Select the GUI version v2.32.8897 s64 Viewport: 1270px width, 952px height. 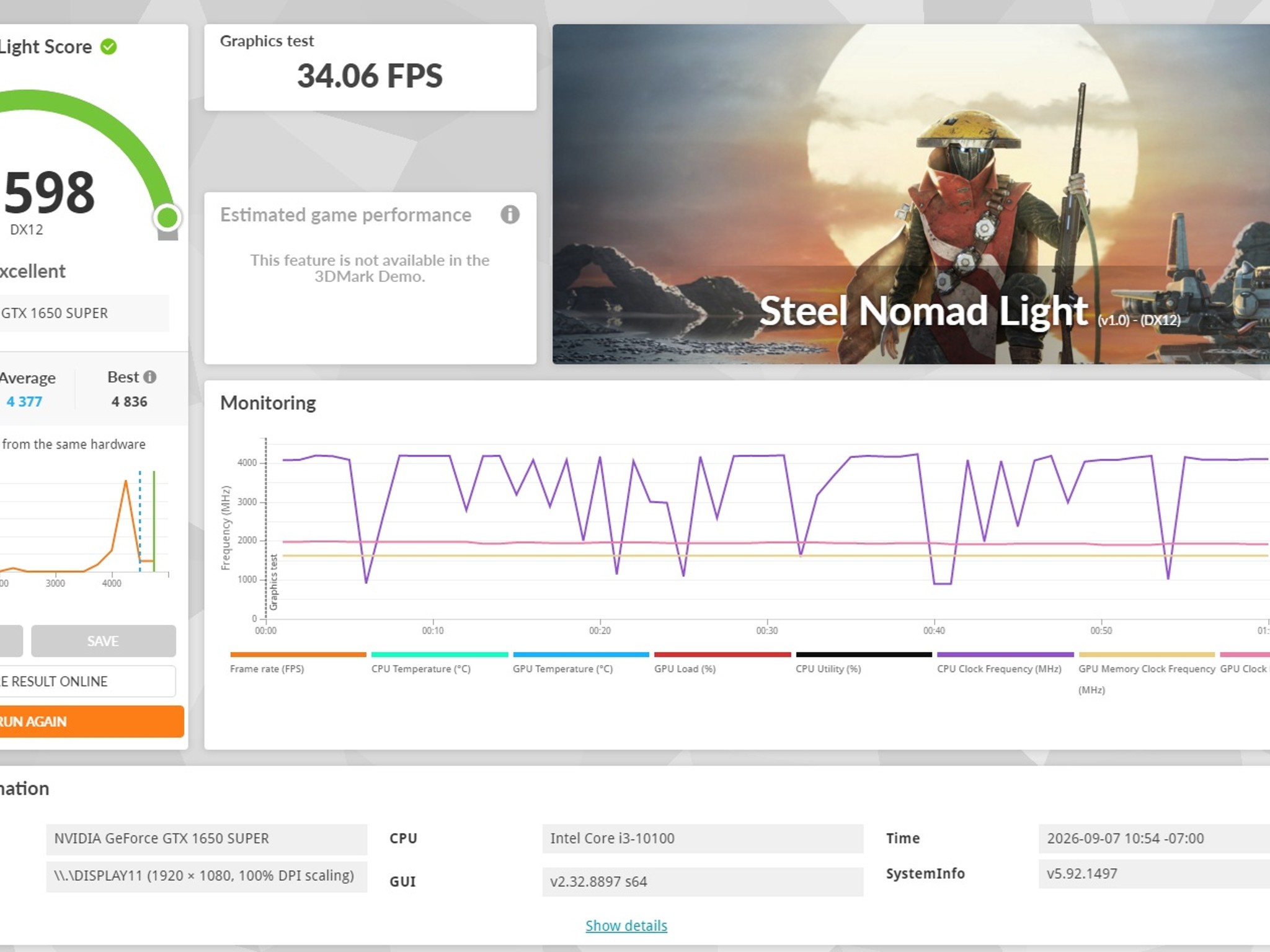coord(703,881)
